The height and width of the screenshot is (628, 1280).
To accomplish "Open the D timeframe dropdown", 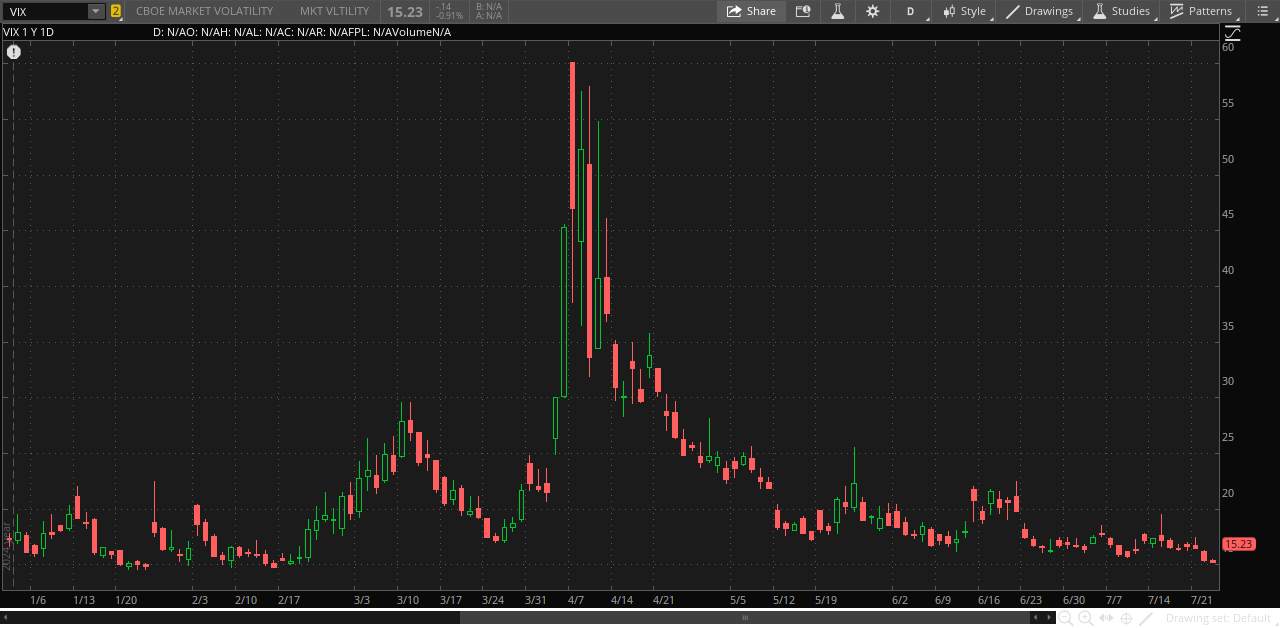I will pyautogui.click(x=911, y=11).
